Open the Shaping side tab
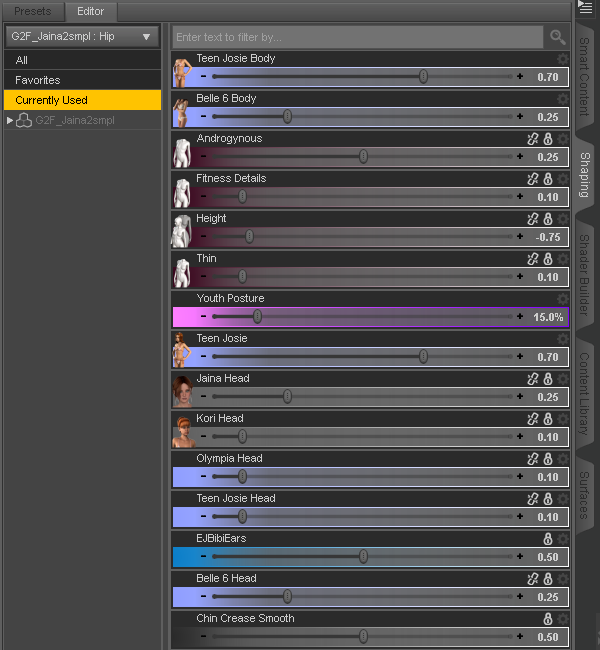Screen dimensions: 600x650 click(585, 175)
